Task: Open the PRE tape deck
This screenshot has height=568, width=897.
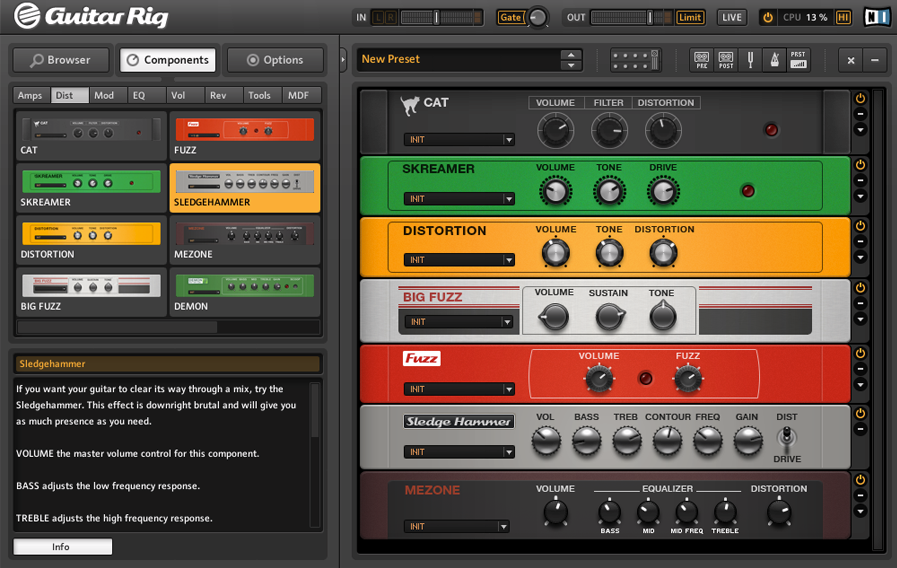Action: click(701, 59)
